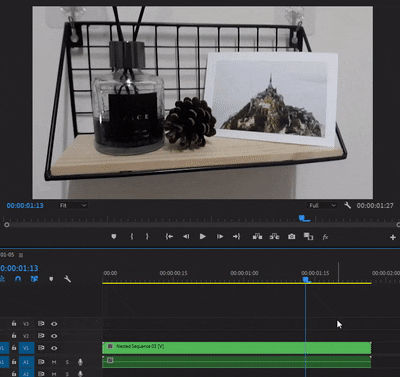Open the timeline panel menu icon
The height and width of the screenshot is (377, 400).
pyautogui.click(x=21, y=255)
